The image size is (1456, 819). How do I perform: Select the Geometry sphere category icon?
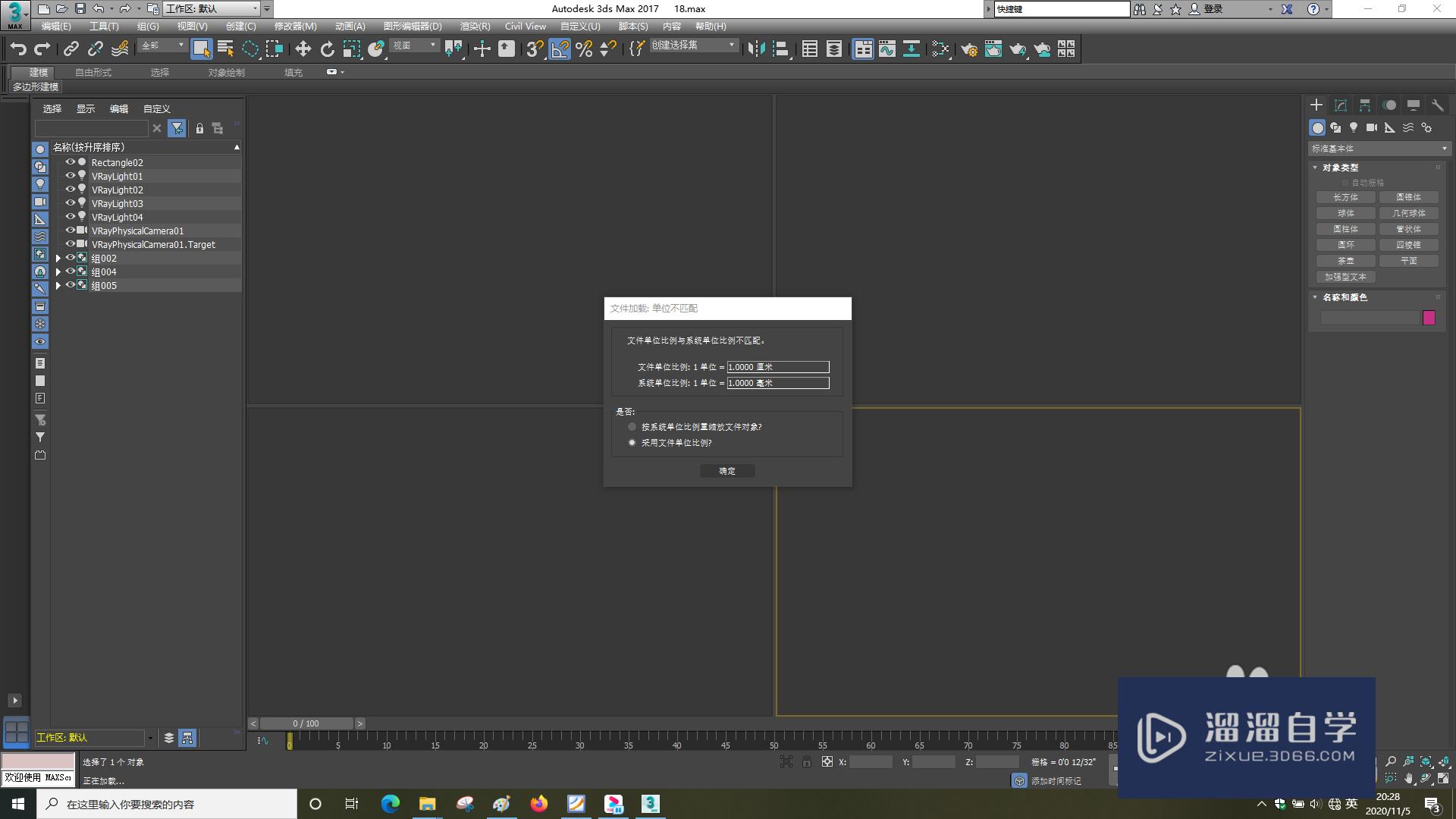click(1317, 127)
